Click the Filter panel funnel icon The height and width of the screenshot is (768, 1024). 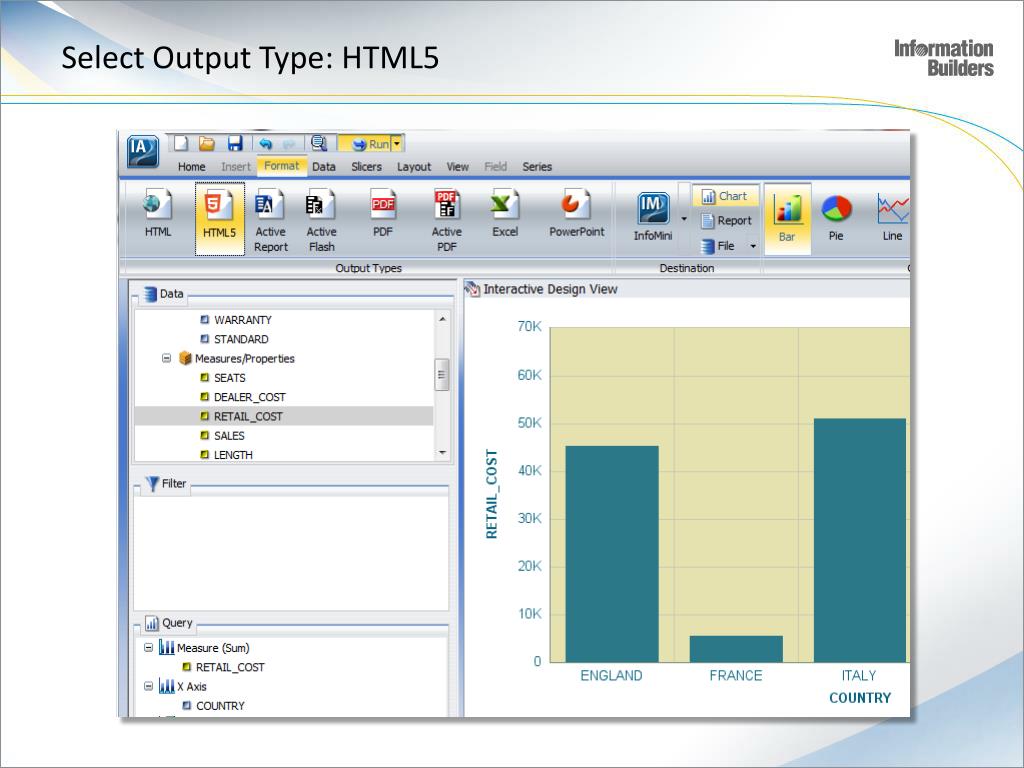pos(152,484)
